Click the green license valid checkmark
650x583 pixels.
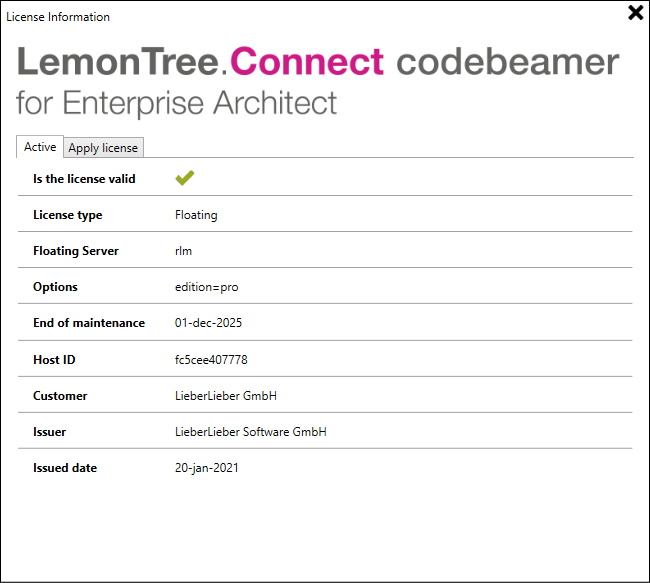pyautogui.click(x=184, y=178)
